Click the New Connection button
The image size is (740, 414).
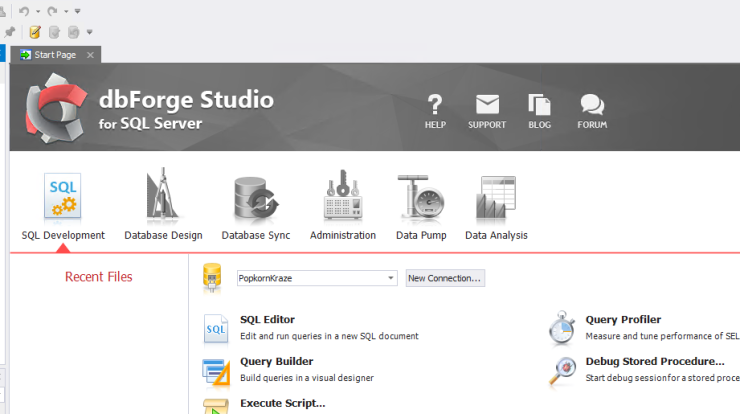445,278
